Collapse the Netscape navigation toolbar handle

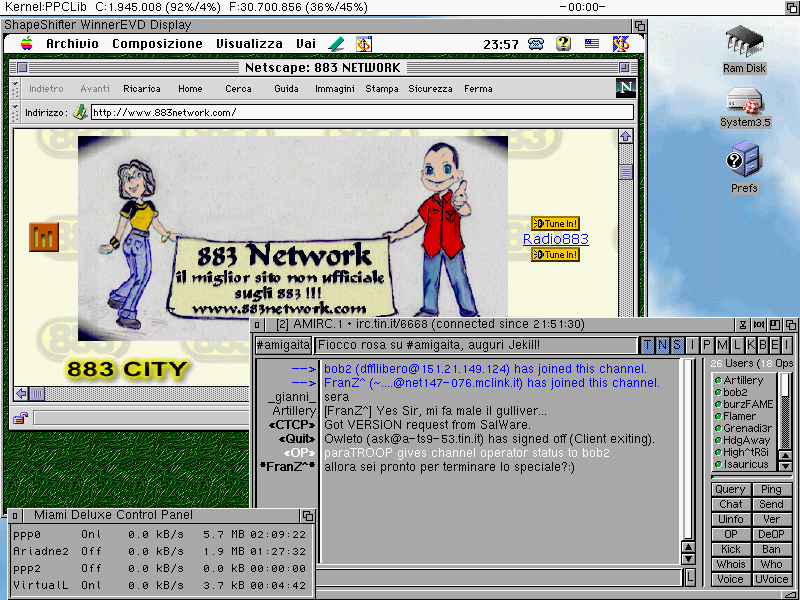[15, 89]
